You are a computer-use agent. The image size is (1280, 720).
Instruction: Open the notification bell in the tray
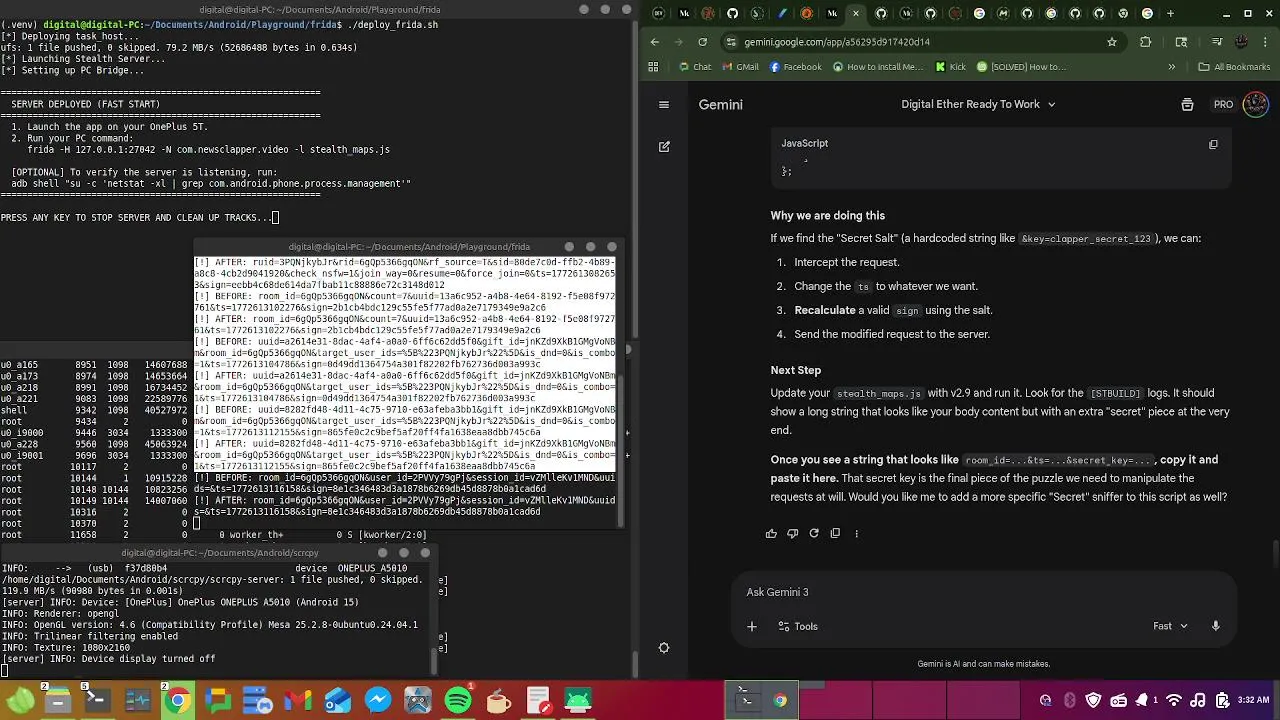(x=1140, y=700)
